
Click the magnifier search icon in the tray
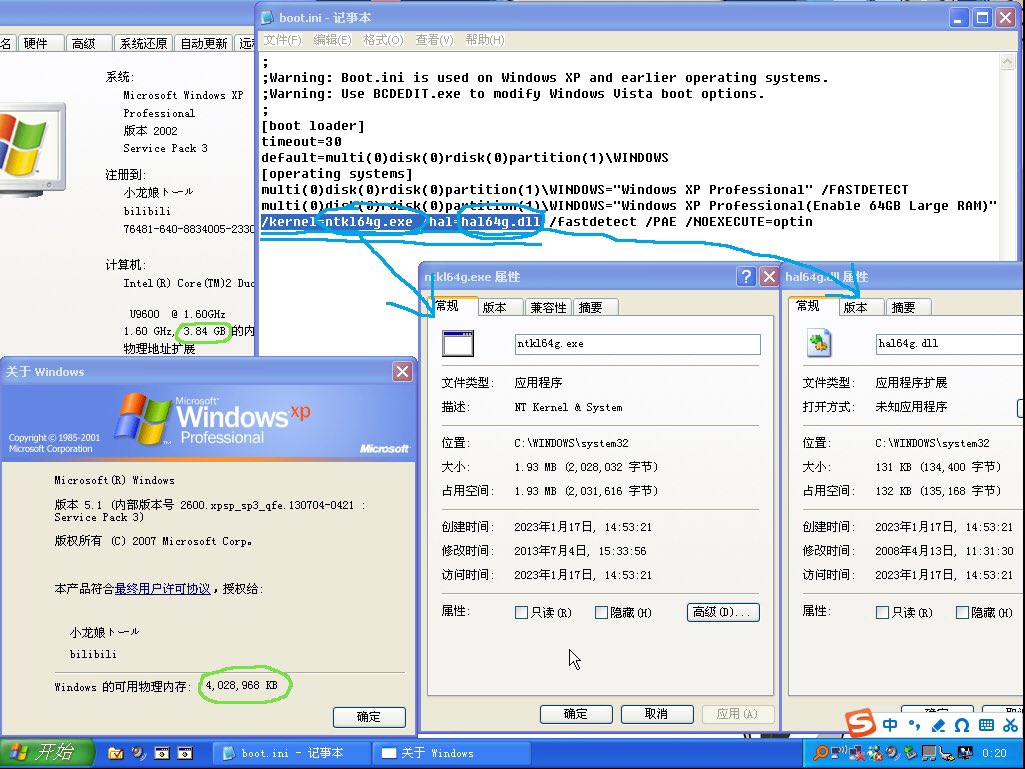click(x=822, y=752)
